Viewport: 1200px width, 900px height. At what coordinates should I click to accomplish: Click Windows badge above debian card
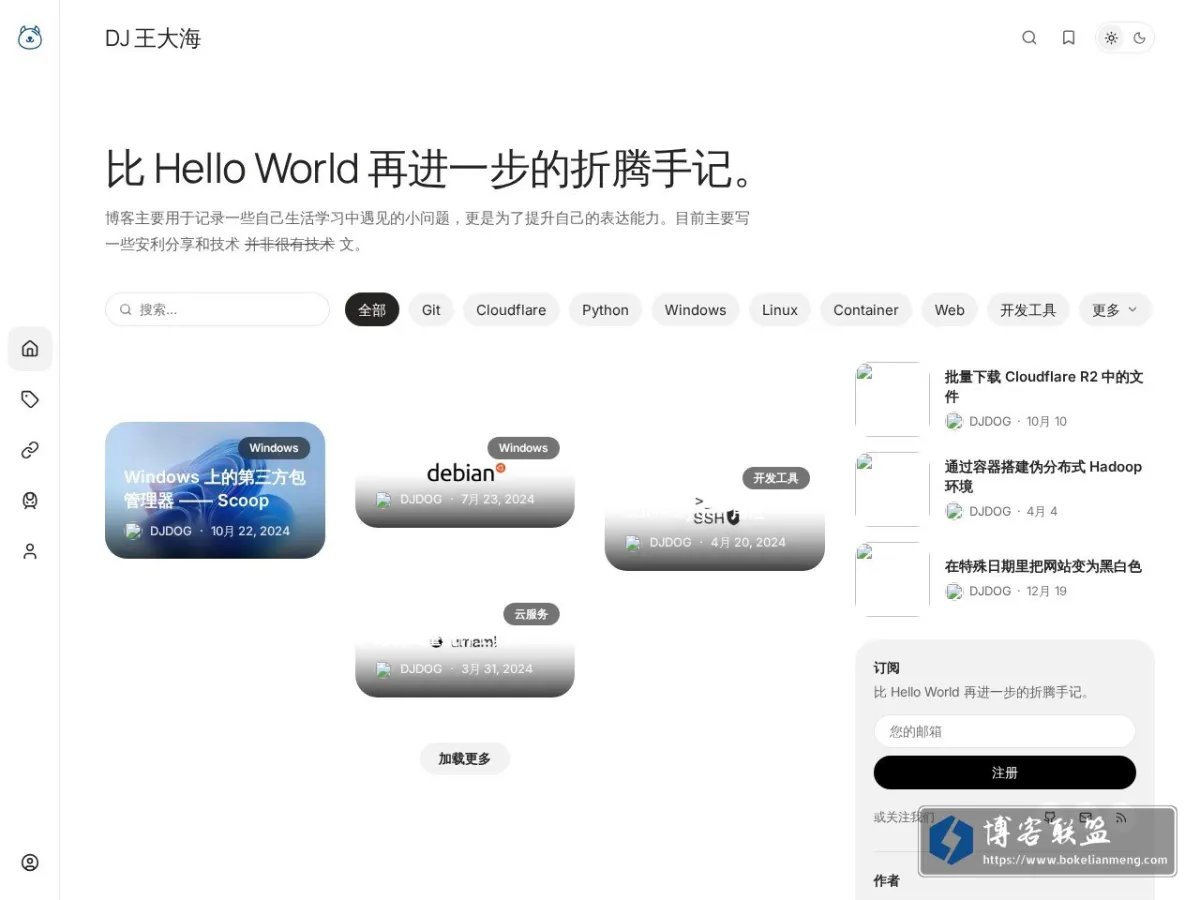[523, 448]
